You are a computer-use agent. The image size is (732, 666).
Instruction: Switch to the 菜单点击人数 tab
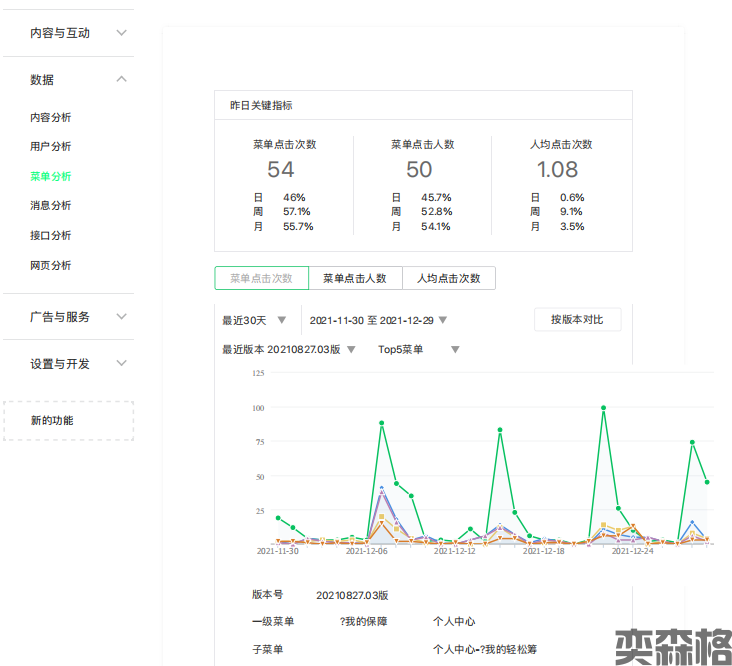tap(354, 279)
